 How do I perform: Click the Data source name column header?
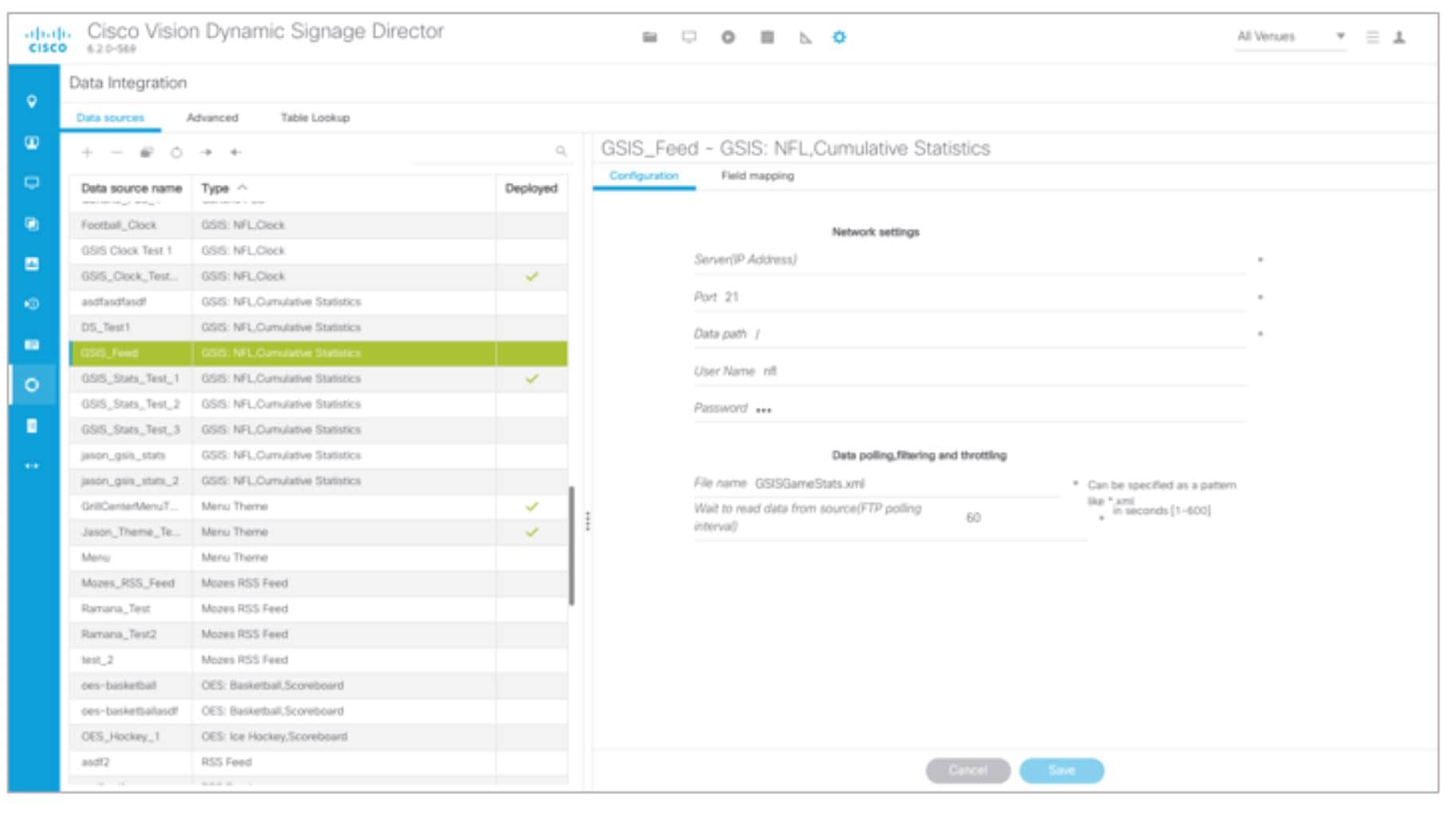point(131,188)
